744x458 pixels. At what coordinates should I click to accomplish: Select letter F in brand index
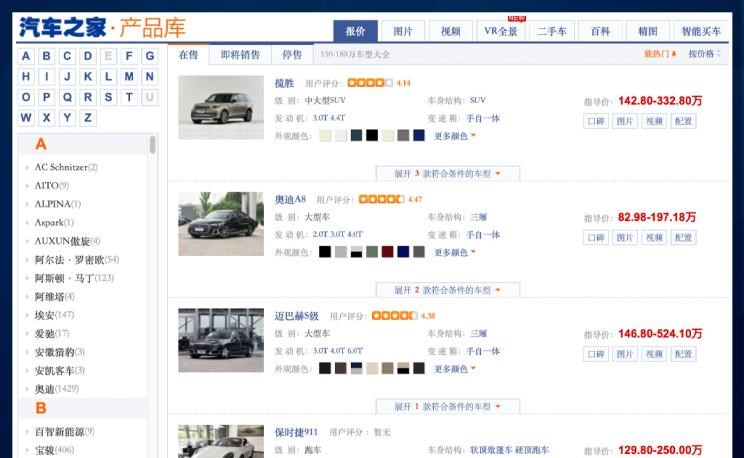(129, 56)
